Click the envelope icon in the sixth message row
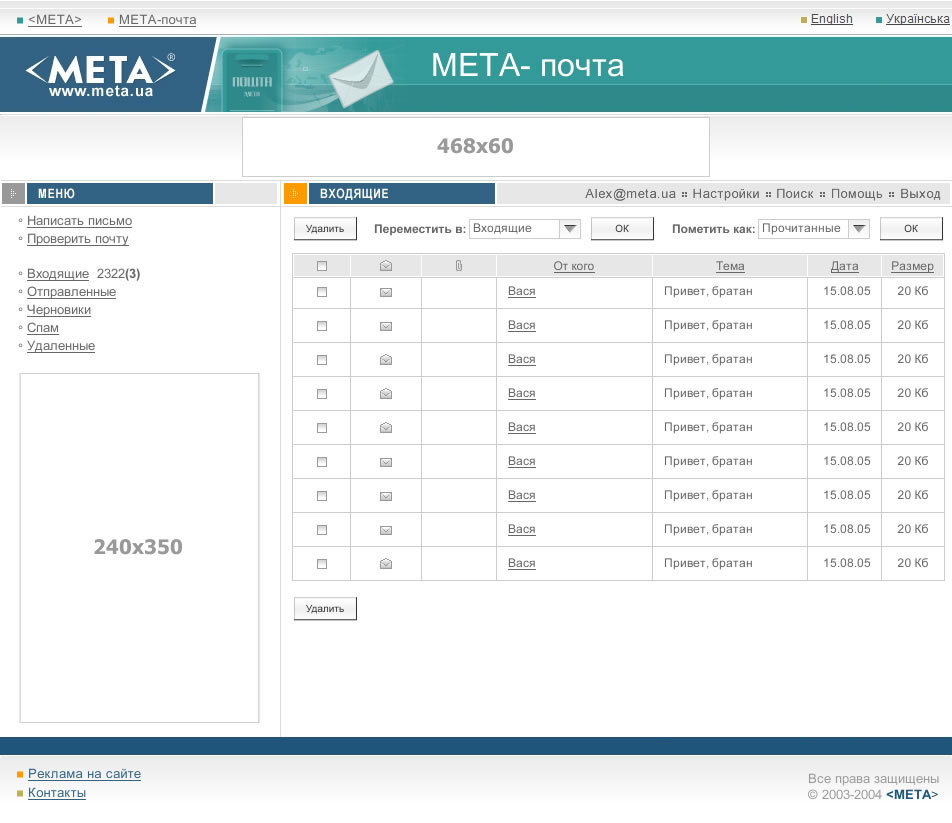Image resolution: width=952 pixels, height=823 pixels. coord(386,462)
